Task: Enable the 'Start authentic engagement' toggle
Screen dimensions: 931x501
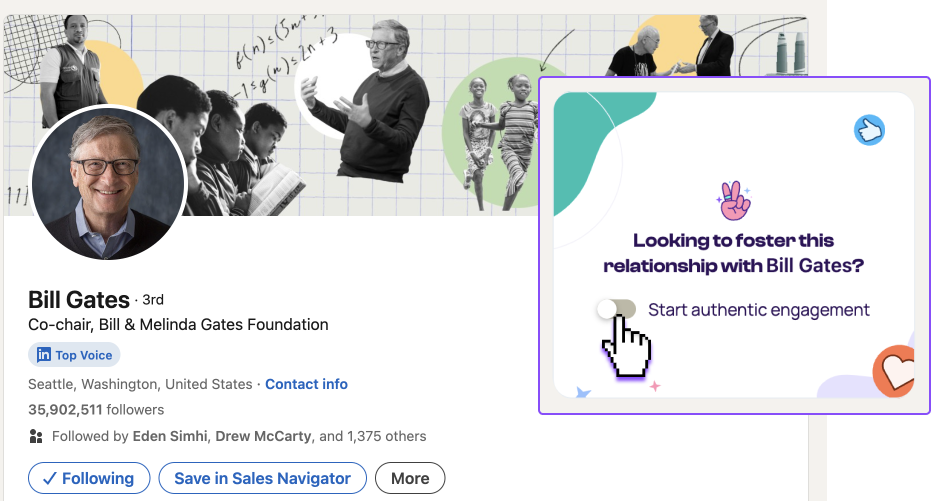Action: pos(616,310)
